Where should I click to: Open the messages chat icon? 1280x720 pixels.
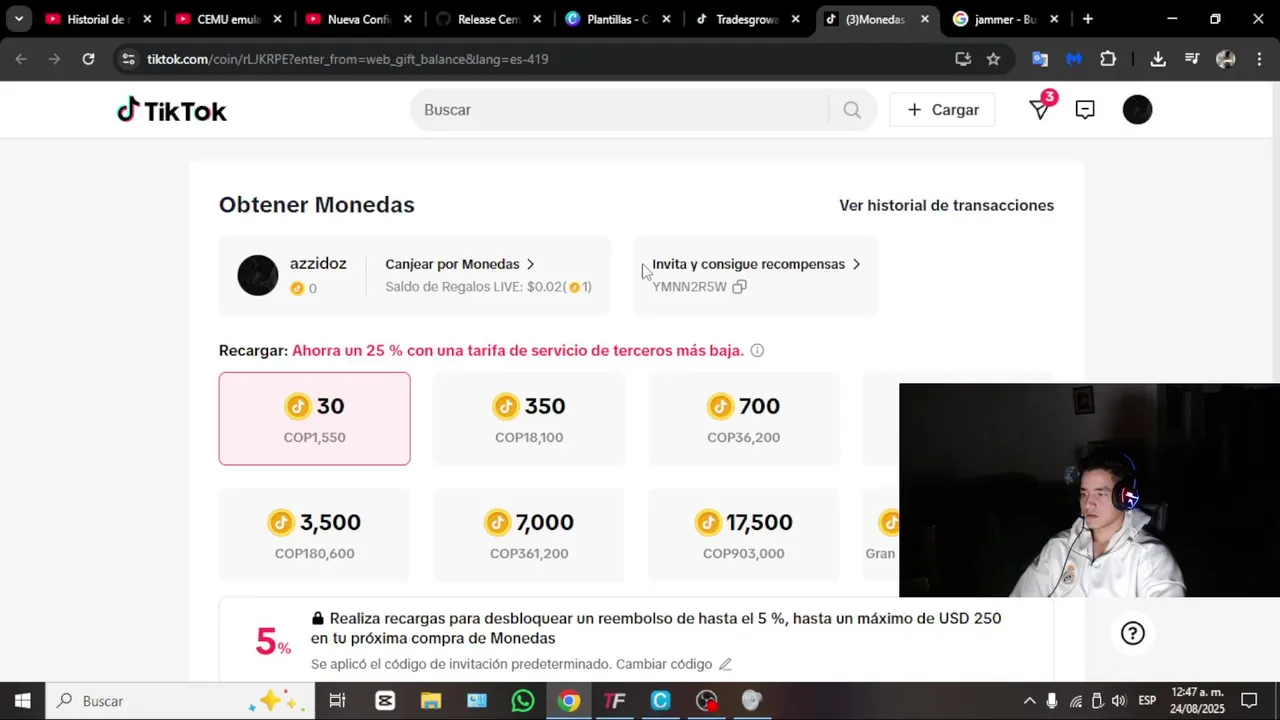1085,110
